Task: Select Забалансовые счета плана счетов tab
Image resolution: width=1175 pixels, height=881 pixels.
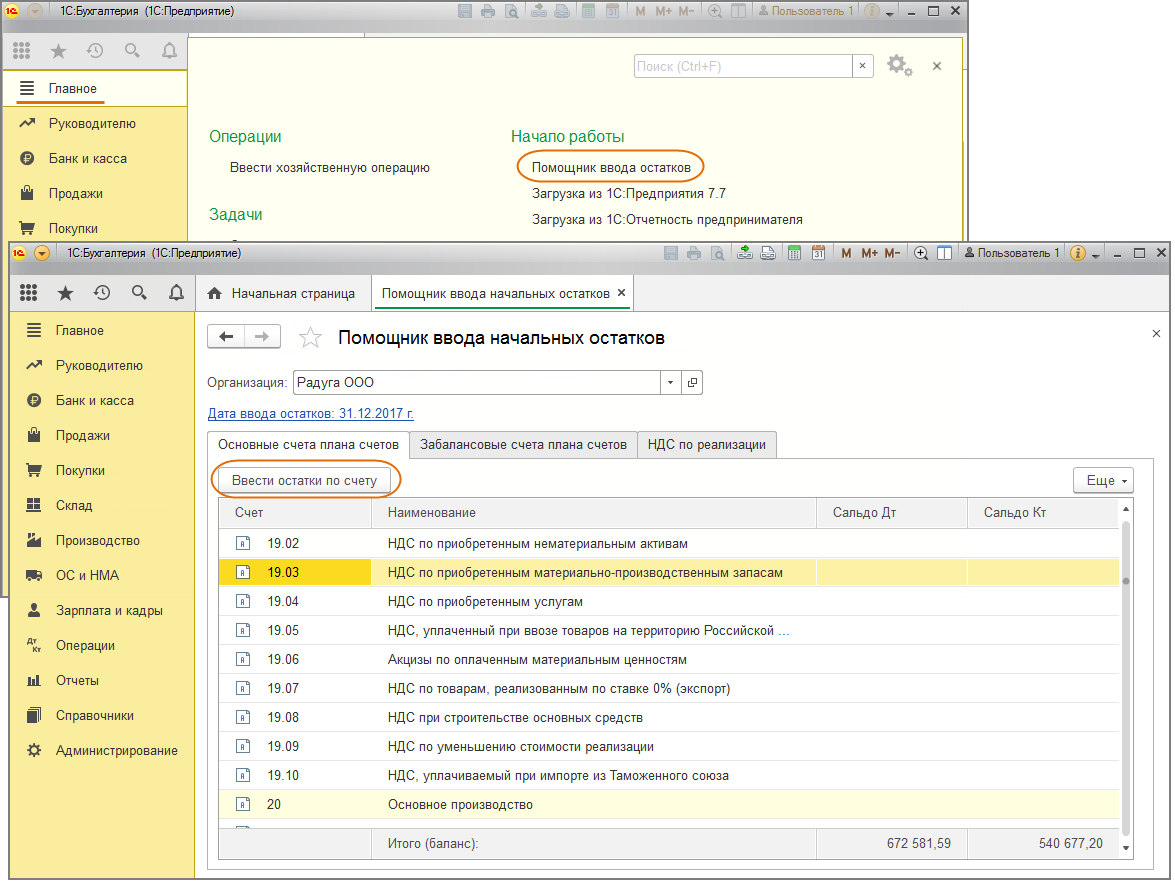Action: (x=523, y=445)
